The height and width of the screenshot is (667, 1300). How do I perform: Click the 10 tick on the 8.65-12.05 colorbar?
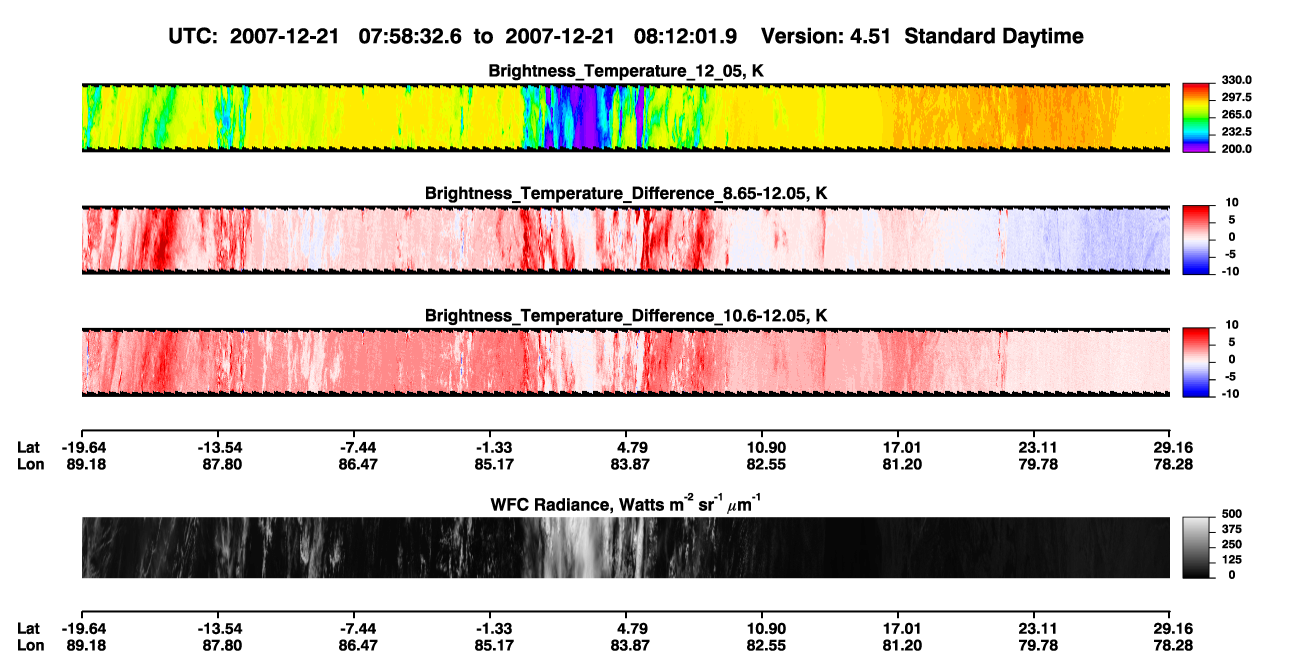(x=1233, y=203)
